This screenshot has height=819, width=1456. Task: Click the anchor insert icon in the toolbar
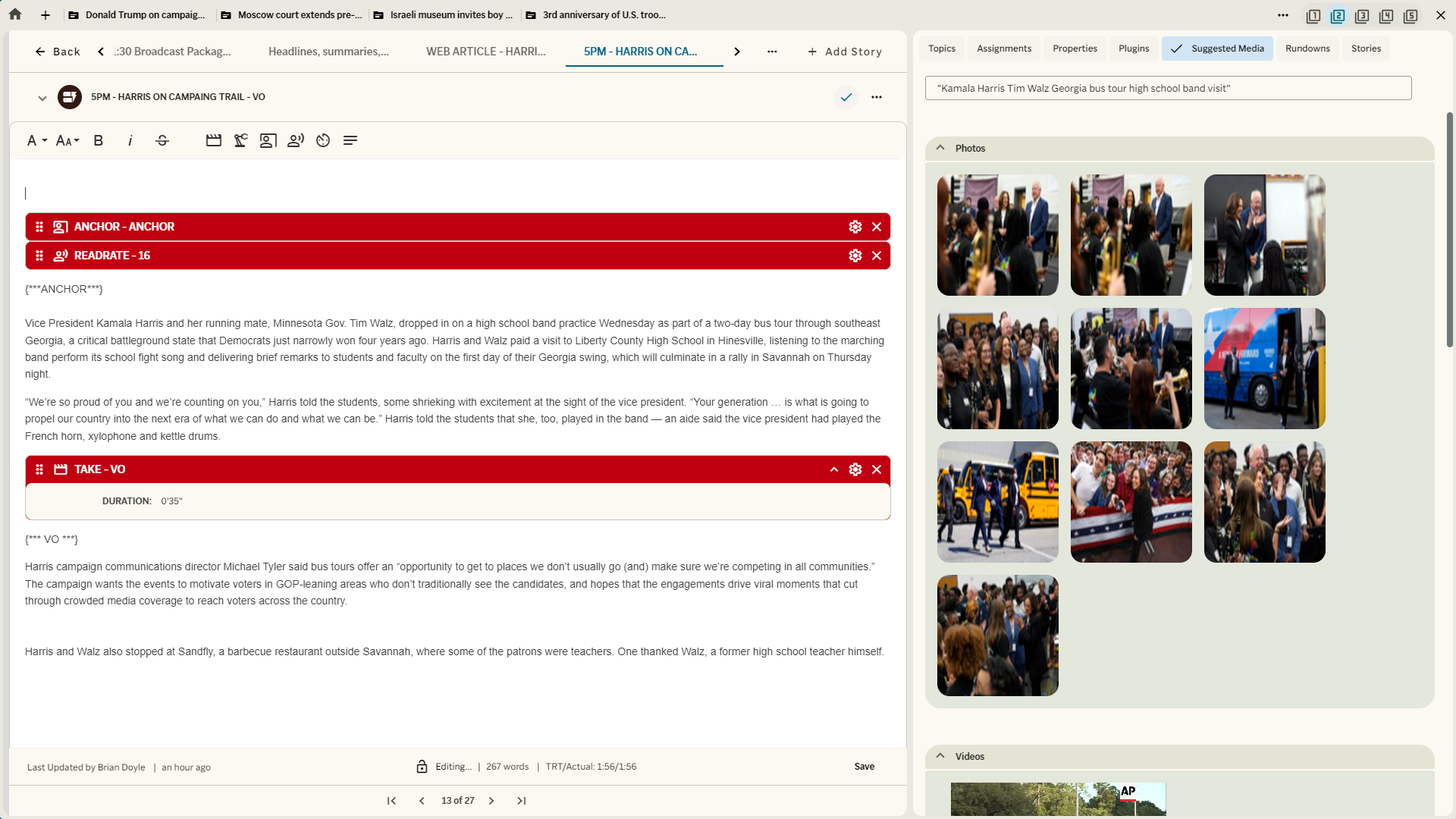coord(267,140)
